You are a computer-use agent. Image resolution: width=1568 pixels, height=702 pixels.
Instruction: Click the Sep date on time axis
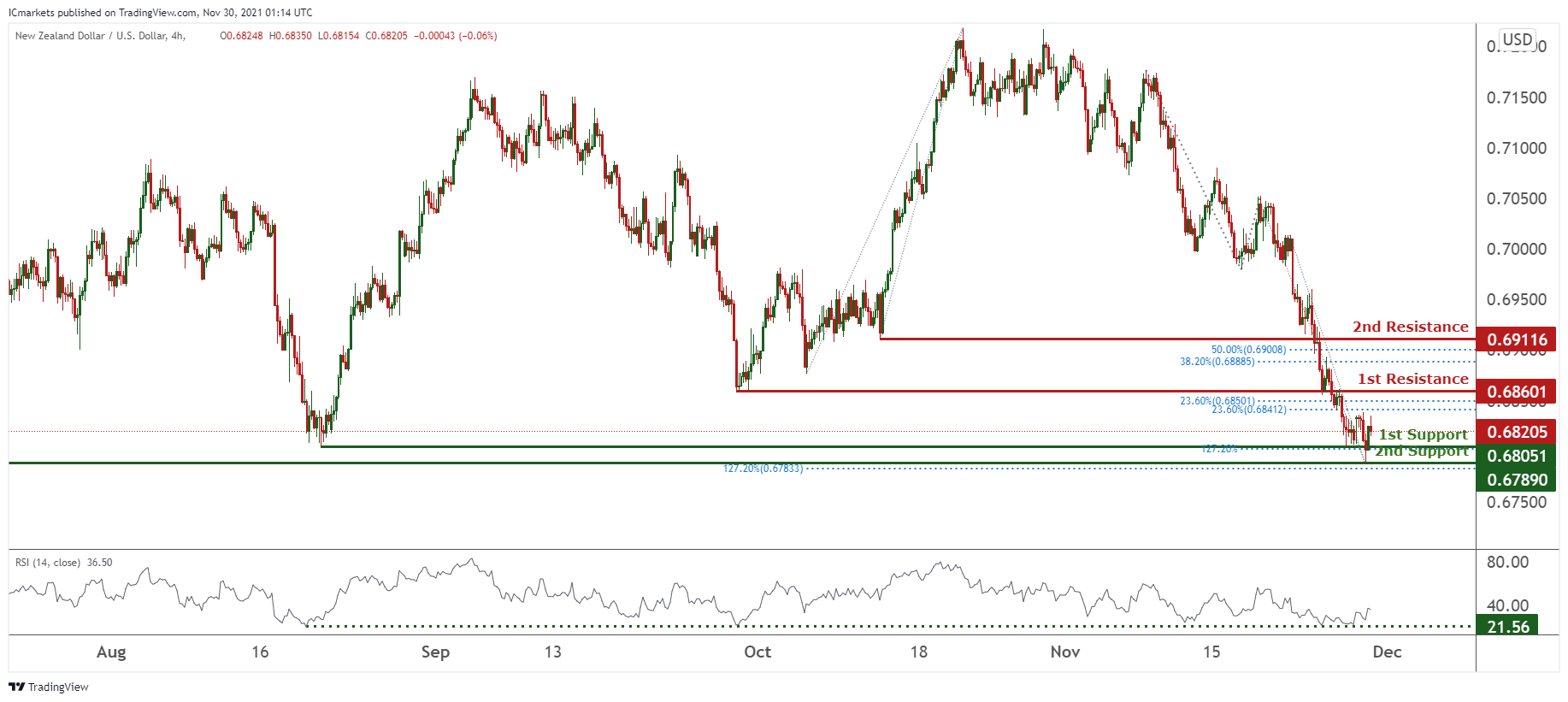tap(435, 652)
